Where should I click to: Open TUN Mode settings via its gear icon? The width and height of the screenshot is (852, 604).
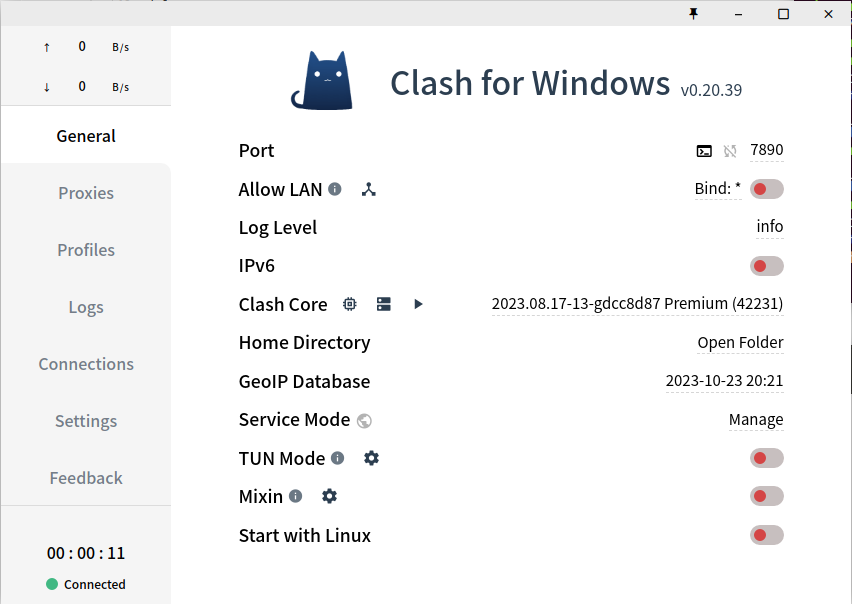point(371,457)
